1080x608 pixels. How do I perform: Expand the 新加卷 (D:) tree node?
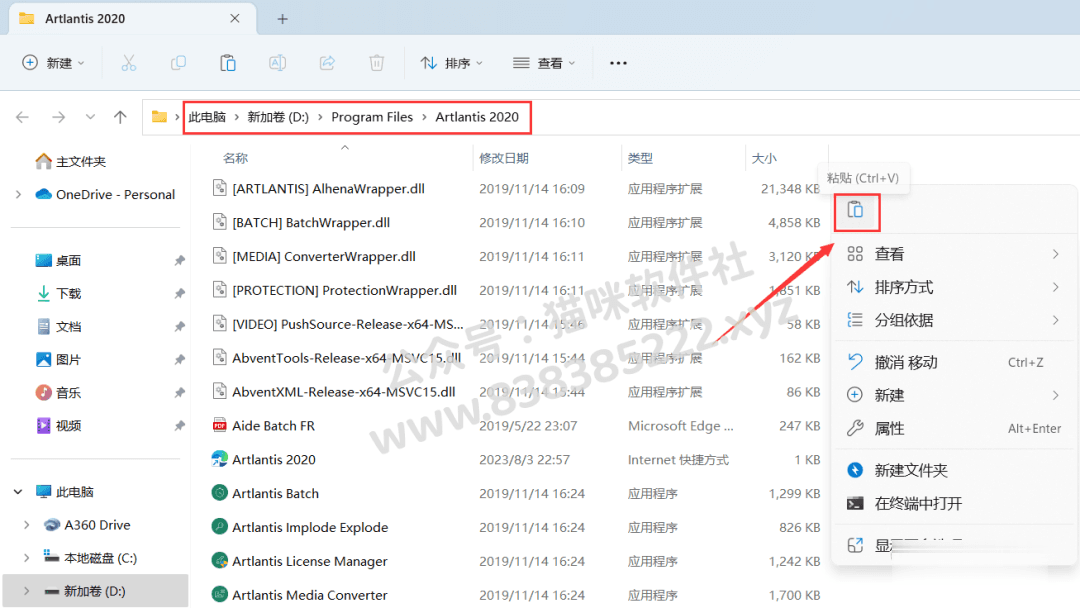point(27,591)
